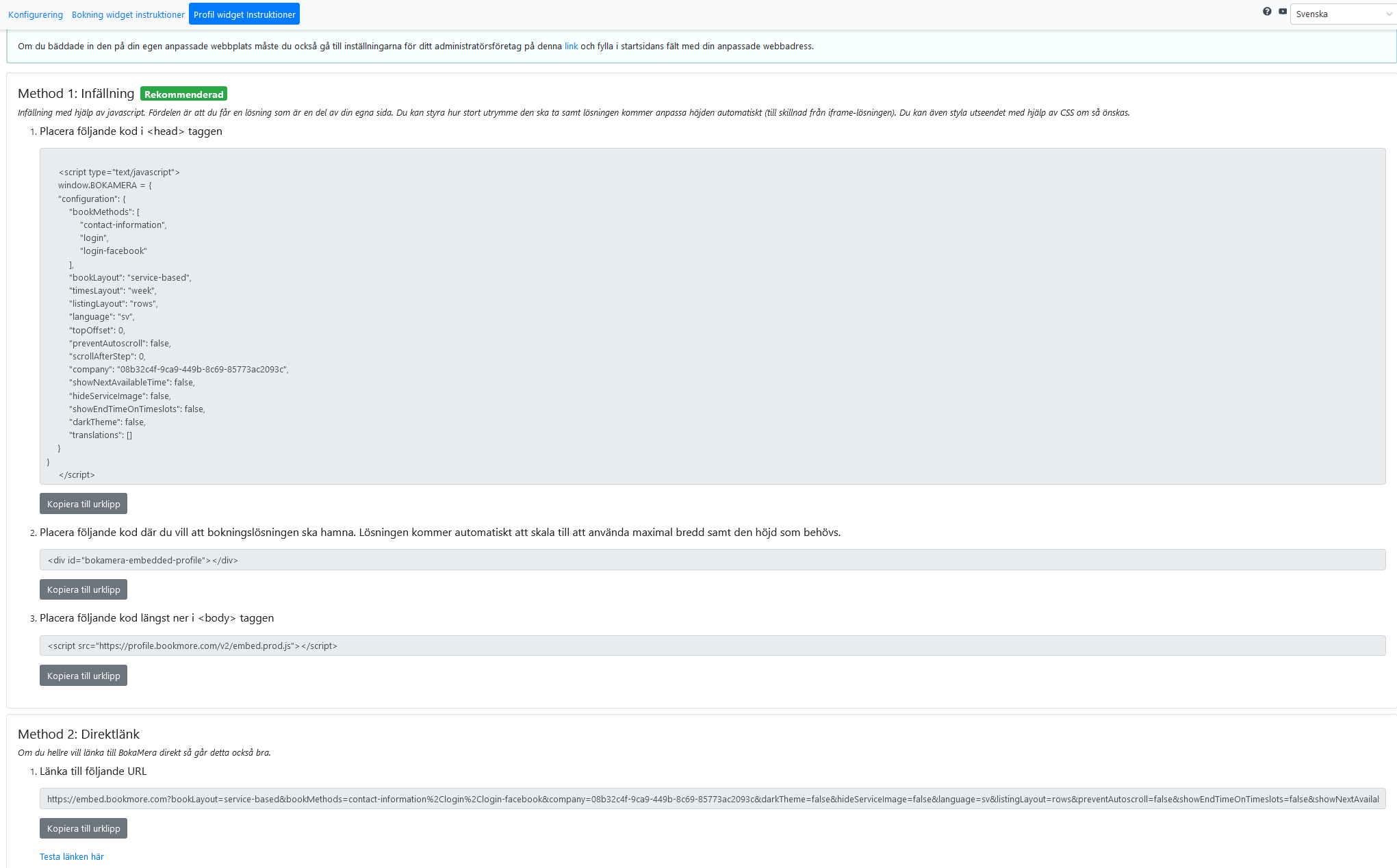The height and width of the screenshot is (868, 1397).
Task: Click the bokamera-embedded-profile div code box
Action: pos(713,560)
